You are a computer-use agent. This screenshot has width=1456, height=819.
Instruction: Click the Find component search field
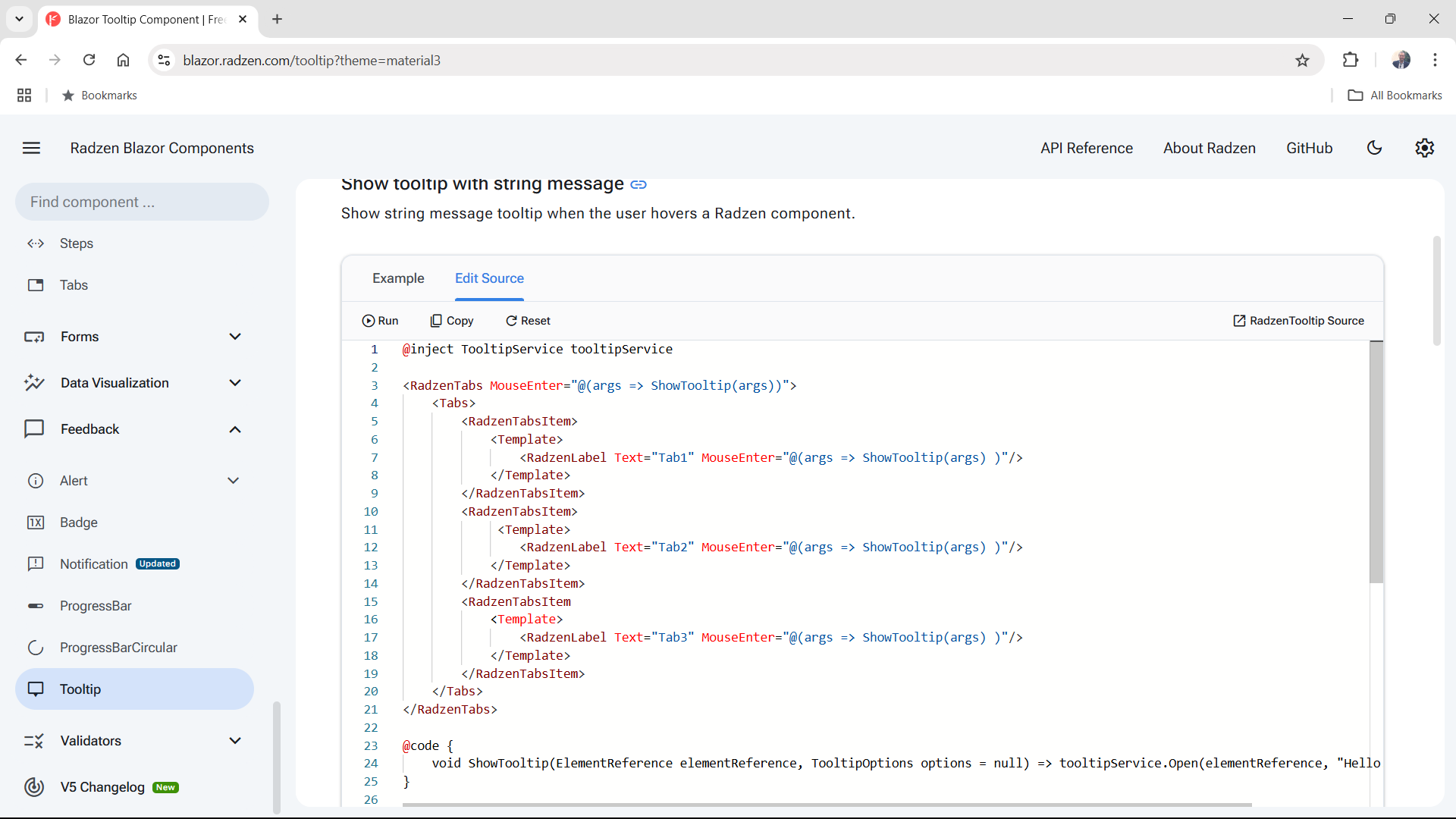coord(141,201)
